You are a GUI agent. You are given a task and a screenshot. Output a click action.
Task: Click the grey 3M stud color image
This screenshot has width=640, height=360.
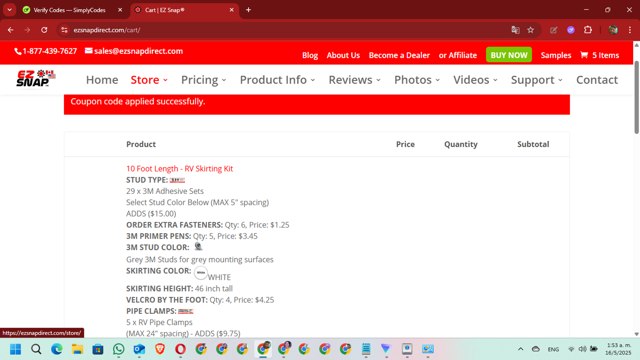(198, 247)
